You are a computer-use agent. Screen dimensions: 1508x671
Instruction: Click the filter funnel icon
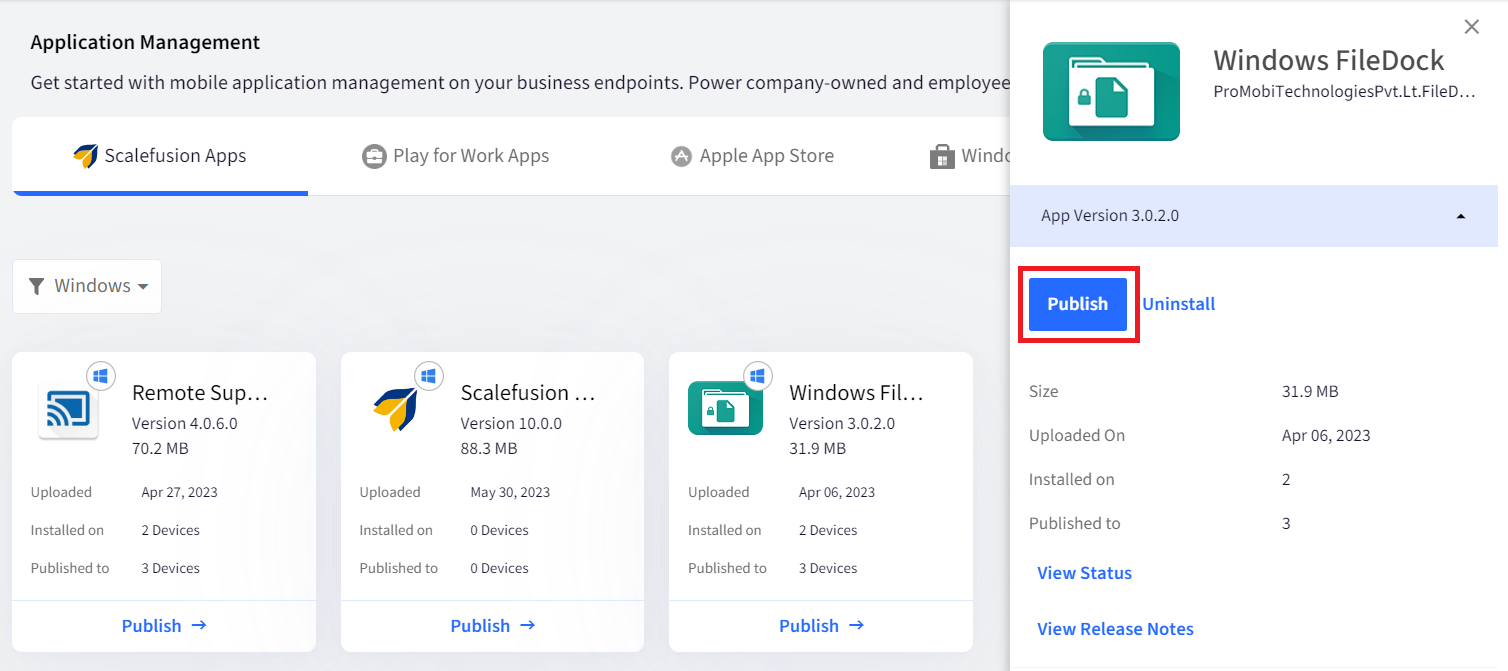(36, 286)
